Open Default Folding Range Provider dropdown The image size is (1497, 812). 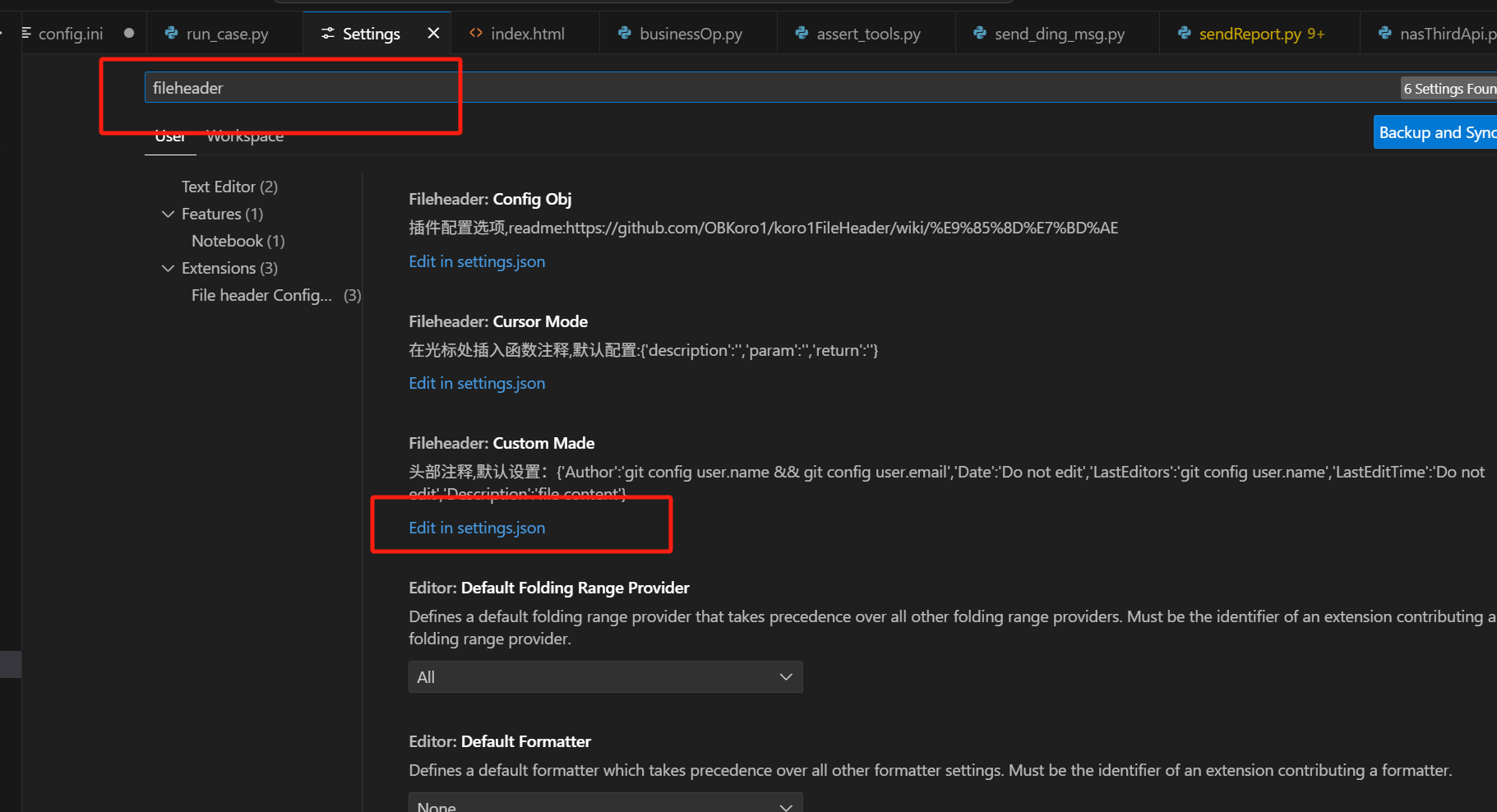[x=605, y=677]
